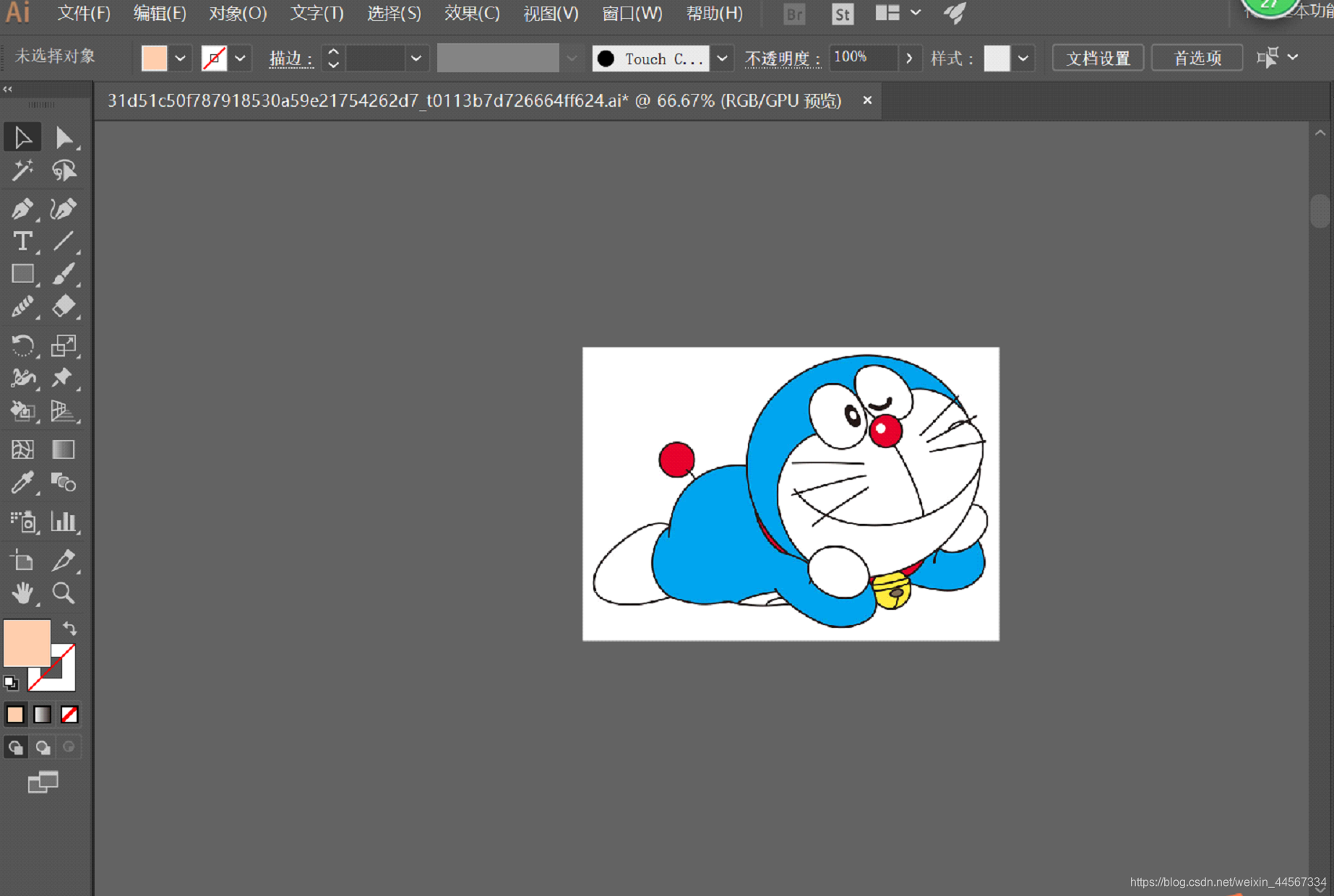Expand the align options arrow at right
The image size is (1334, 896).
pyautogui.click(x=1294, y=57)
